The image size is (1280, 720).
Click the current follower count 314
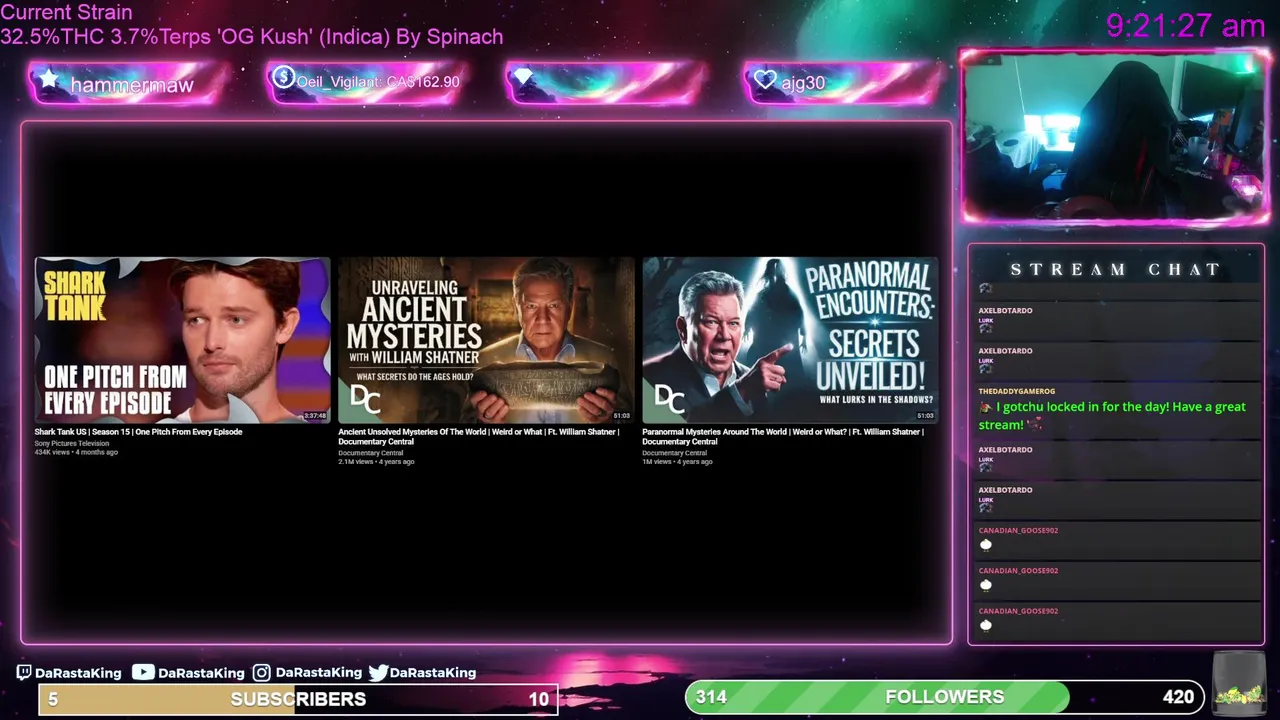(x=711, y=697)
